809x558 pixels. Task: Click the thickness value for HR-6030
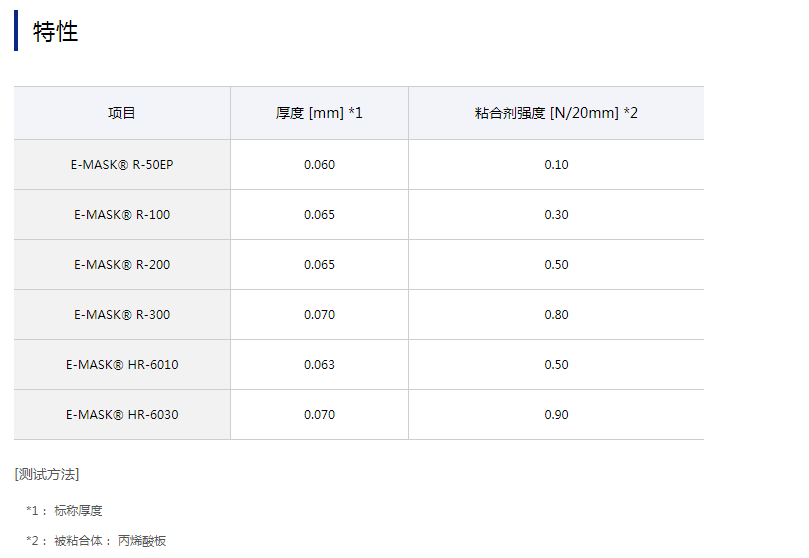[x=319, y=414]
